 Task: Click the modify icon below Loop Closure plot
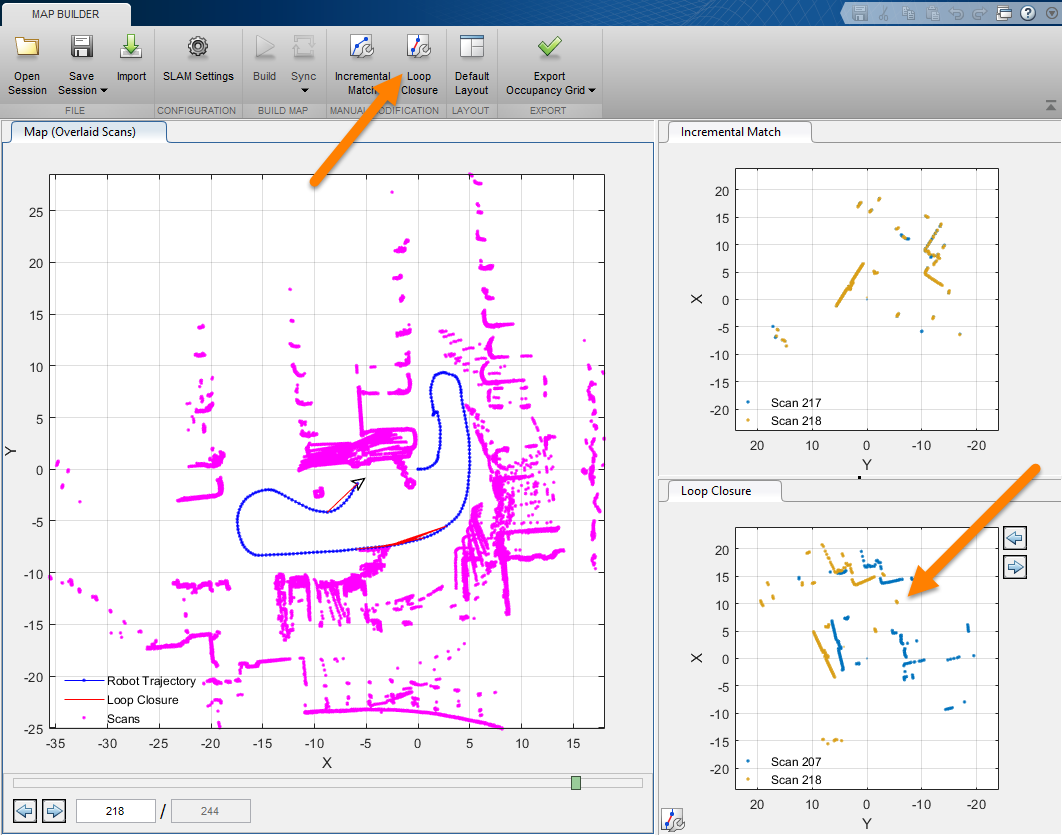(x=673, y=819)
